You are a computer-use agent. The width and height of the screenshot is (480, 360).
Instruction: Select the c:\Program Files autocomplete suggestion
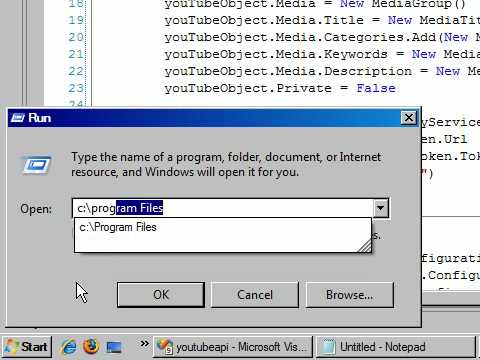pos(222,227)
